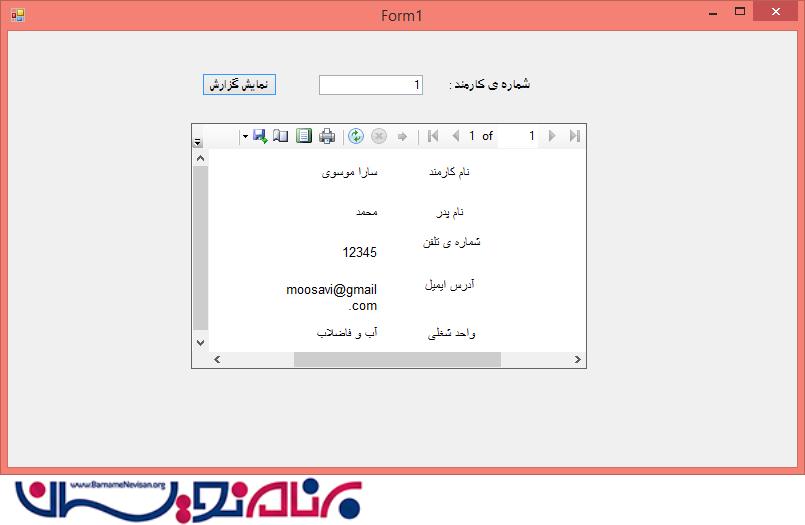The height and width of the screenshot is (525, 805).
Task: Click the horizontal scrollbar left arrow
Action: click(x=217, y=359)
